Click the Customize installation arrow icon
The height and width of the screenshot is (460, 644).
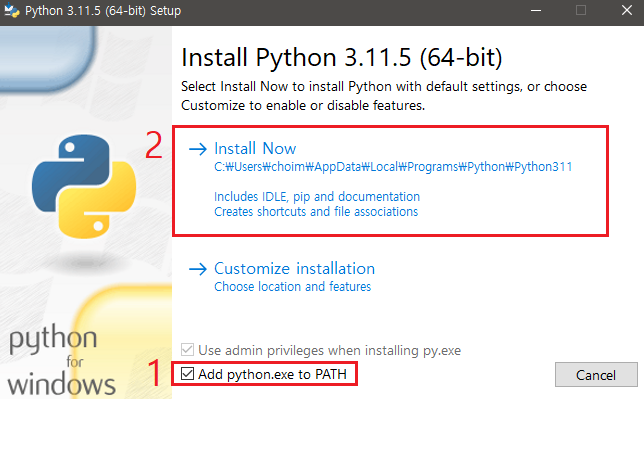click(198, 269)
